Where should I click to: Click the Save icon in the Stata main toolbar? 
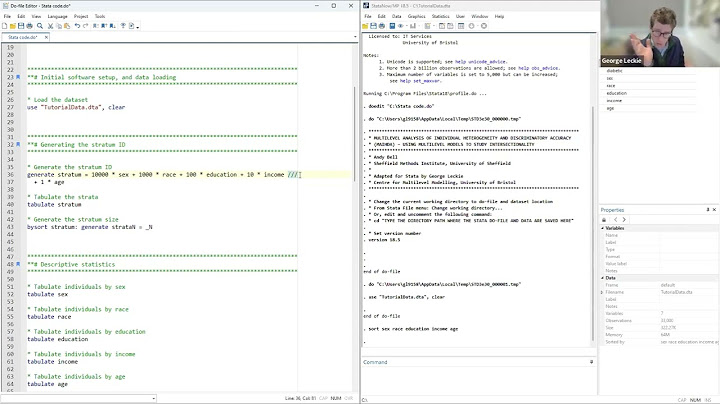(373, 26)
